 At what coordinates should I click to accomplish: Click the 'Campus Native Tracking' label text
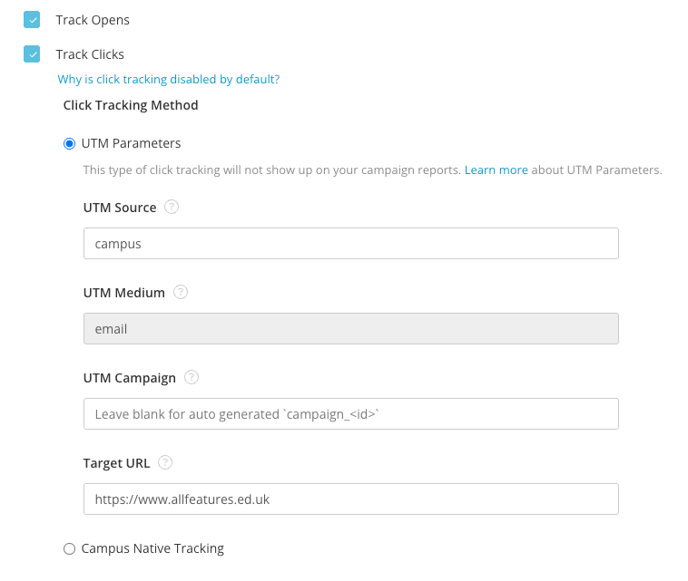pyautogui.click(x=152, y=549)
